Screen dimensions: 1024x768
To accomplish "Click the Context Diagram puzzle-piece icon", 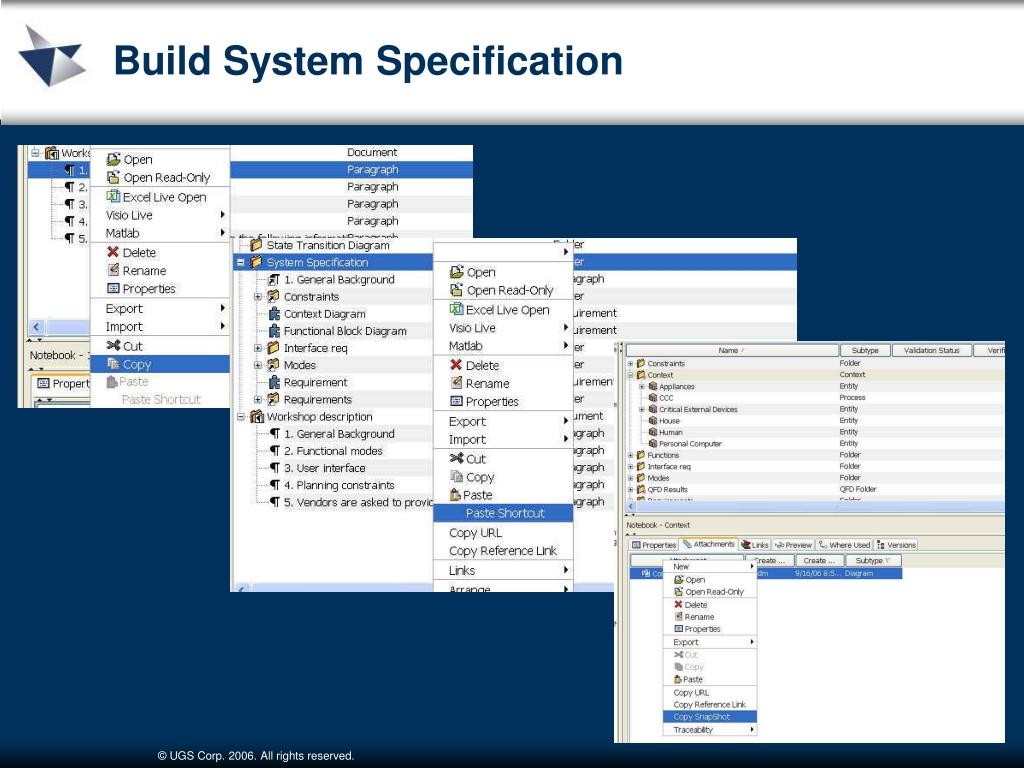I will 274,314.
